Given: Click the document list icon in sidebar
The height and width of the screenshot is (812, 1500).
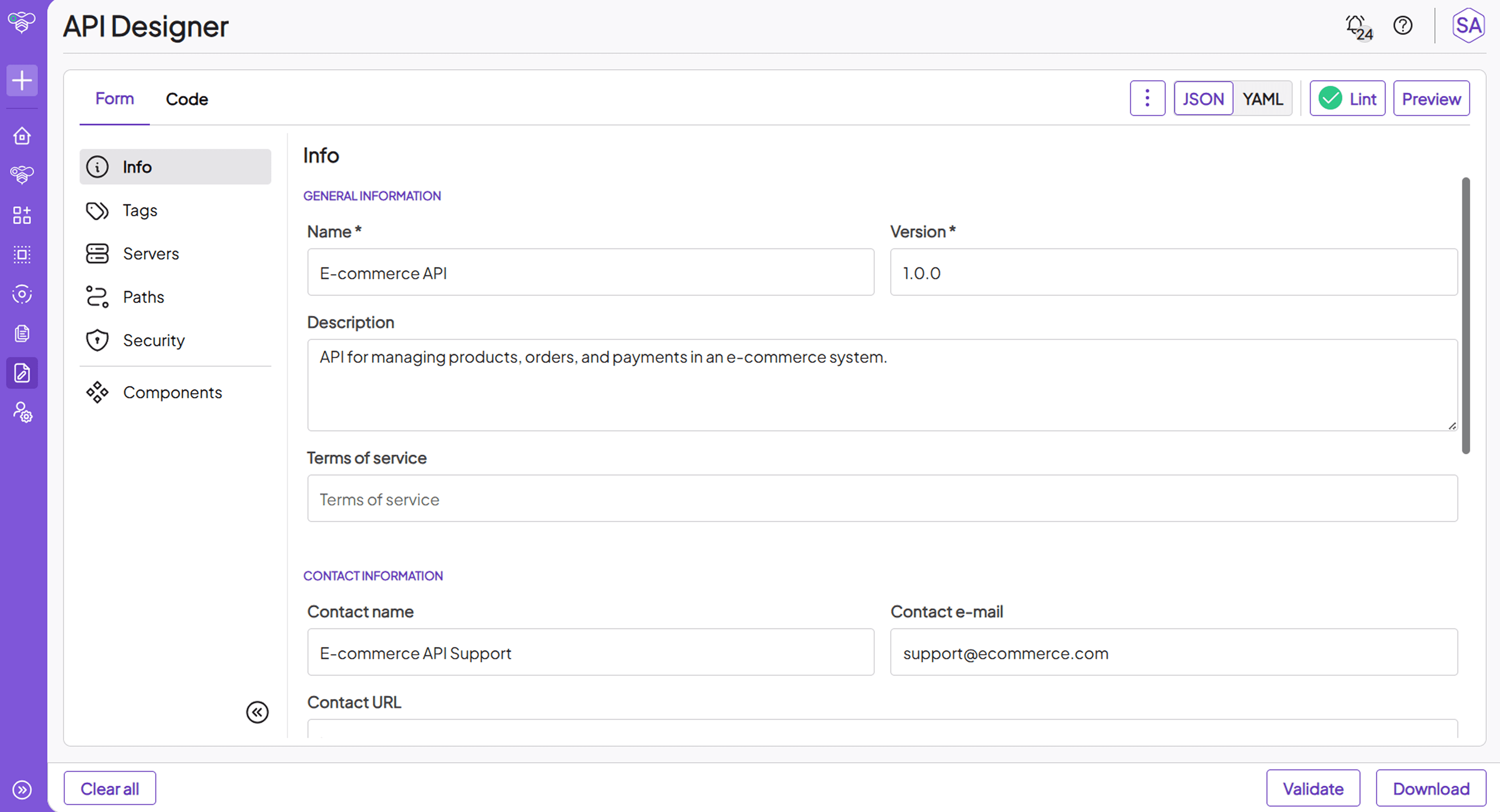Looking at the screenshot, I should coord(22,333).
